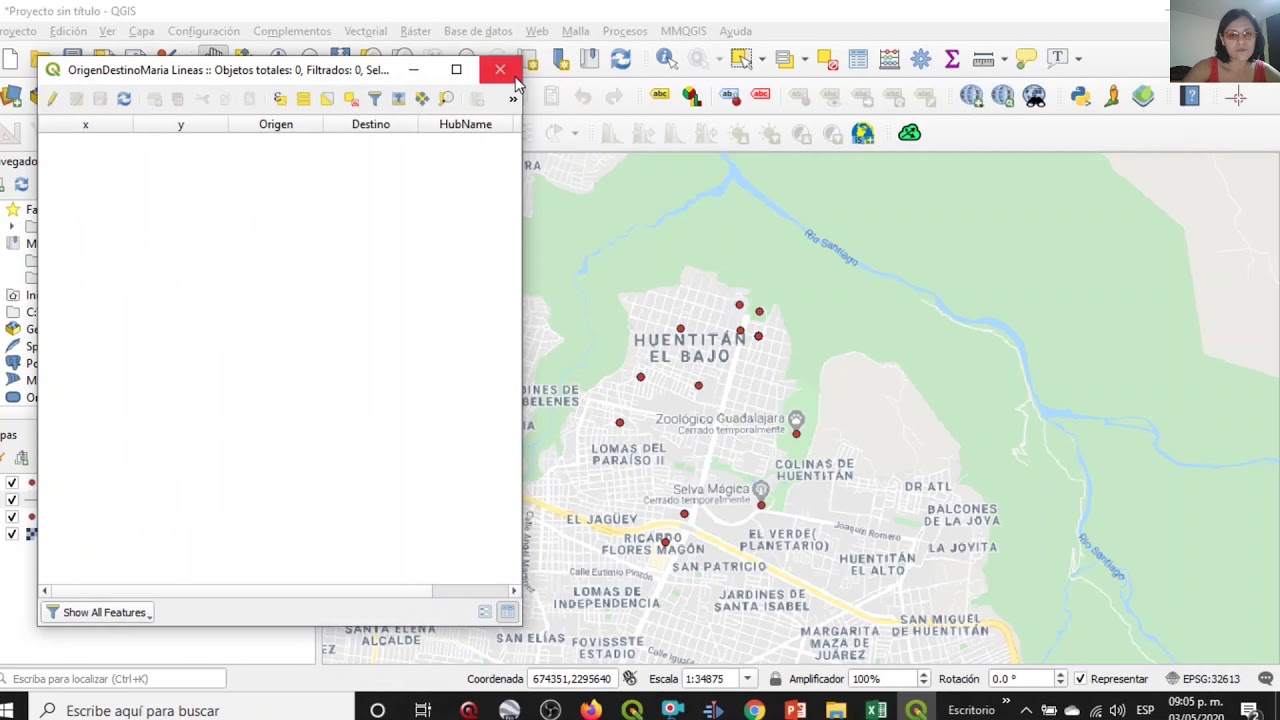
Task: Click the MMQGIS green cloud plugin icon
Action: point(909,133)
